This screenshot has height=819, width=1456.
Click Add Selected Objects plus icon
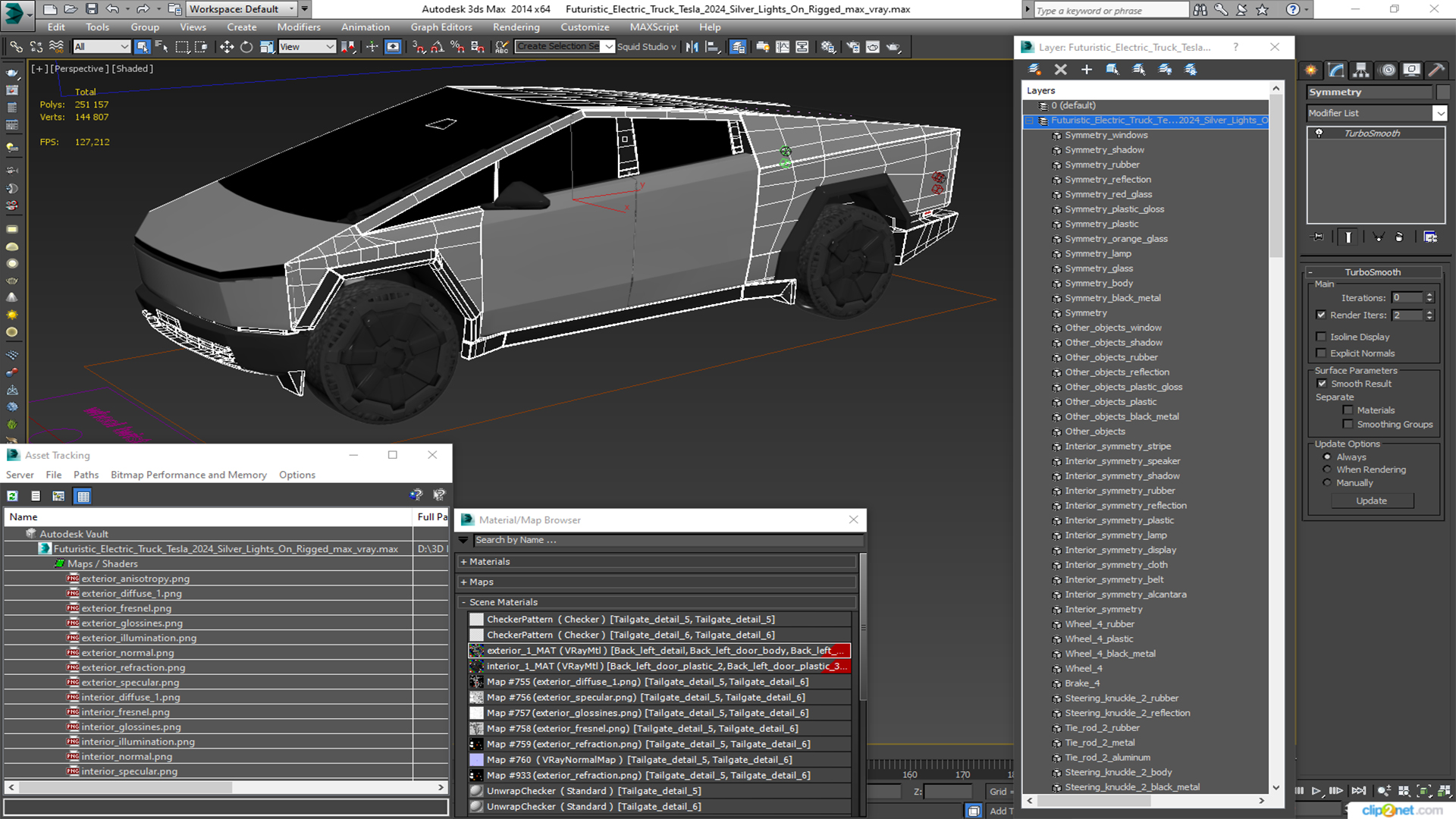click(1086, 69)
